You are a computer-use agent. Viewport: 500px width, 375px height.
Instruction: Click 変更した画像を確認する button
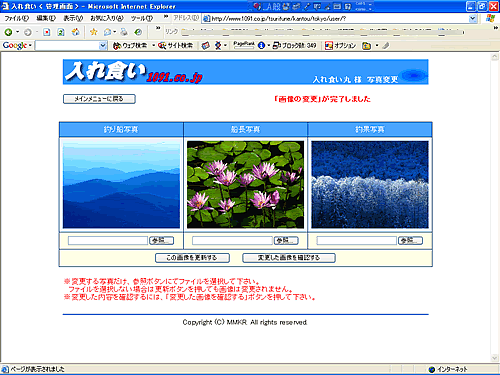[289, 258]
